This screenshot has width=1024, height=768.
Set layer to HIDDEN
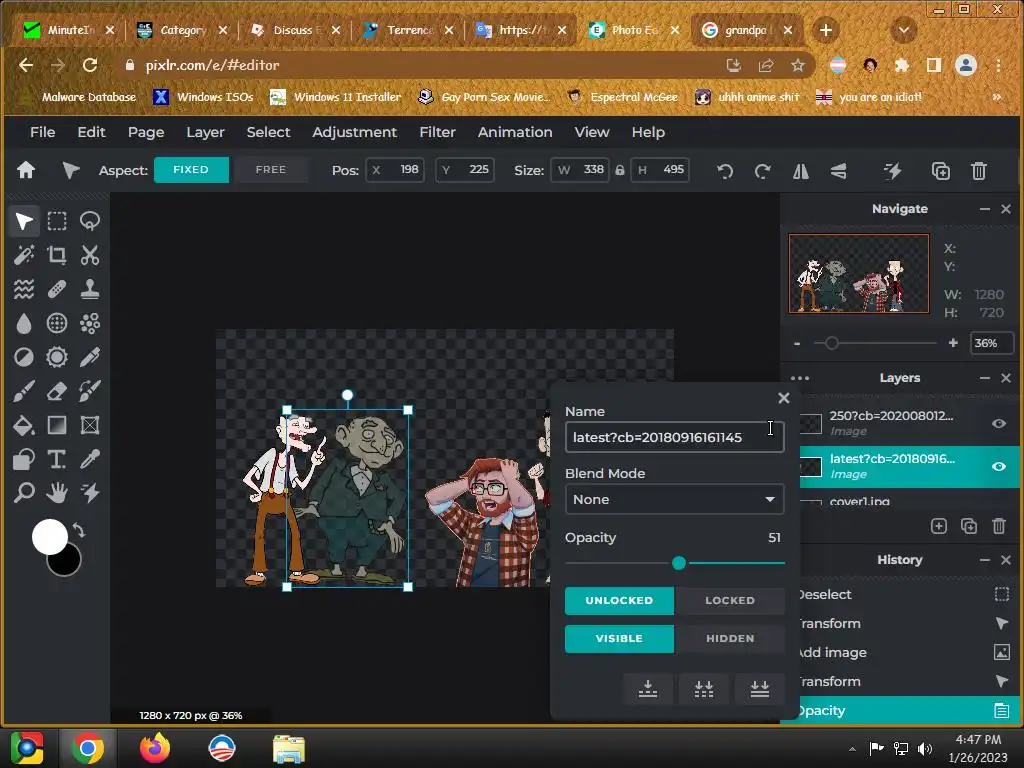point(729,639)
